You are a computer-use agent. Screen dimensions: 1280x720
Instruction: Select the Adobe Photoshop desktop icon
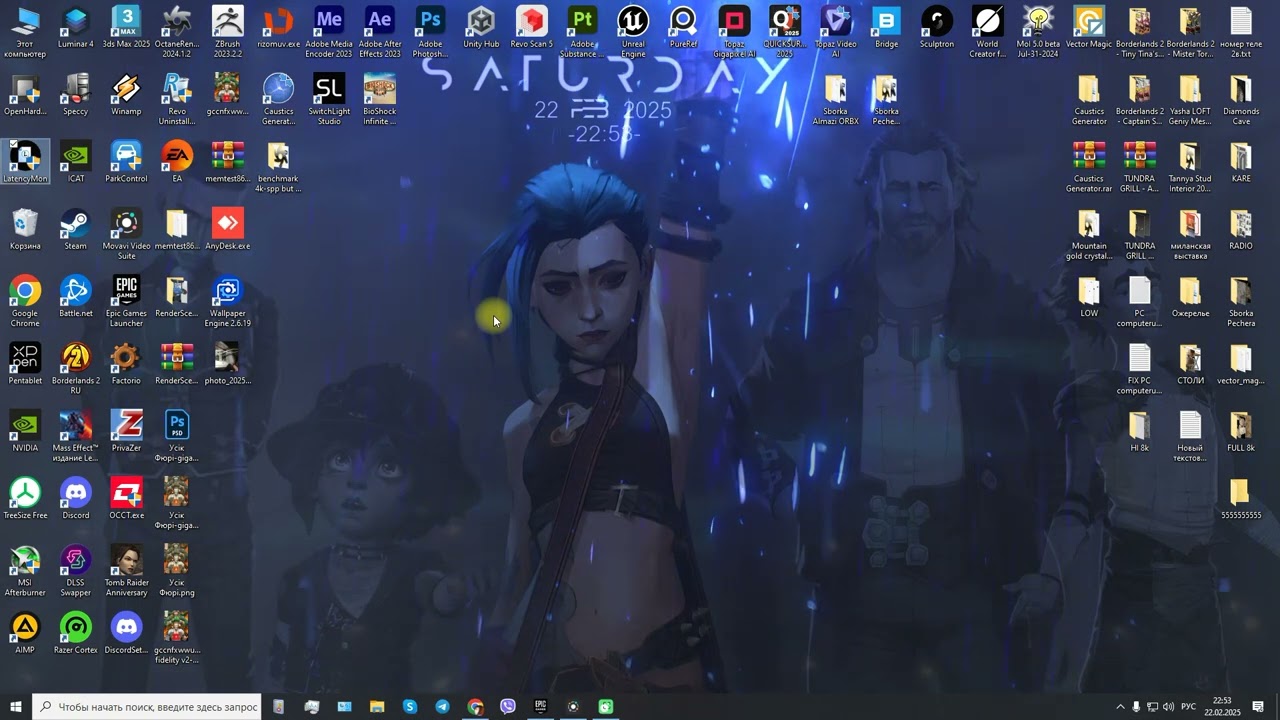coord(430,33)
